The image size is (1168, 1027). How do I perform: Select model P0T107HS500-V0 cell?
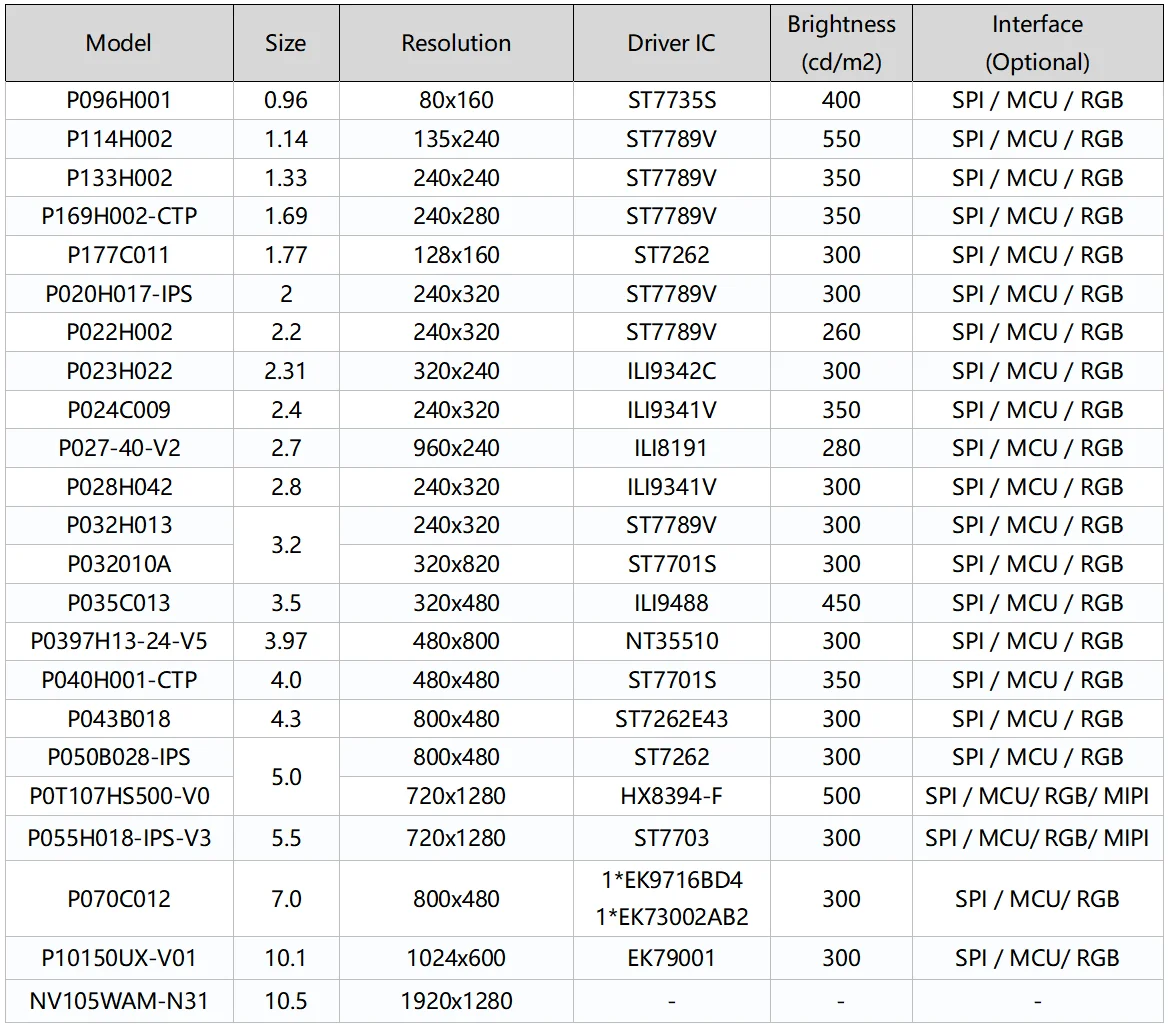click(119, 796)
